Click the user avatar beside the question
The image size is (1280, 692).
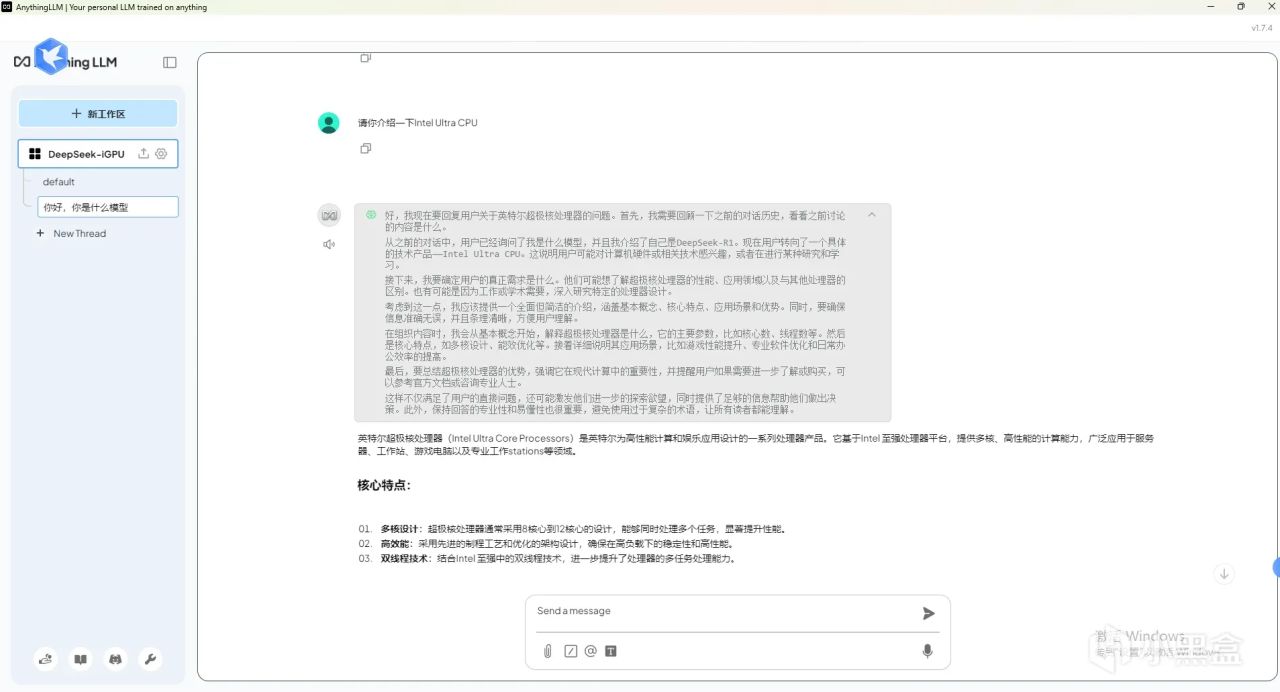tap(329, 123)
